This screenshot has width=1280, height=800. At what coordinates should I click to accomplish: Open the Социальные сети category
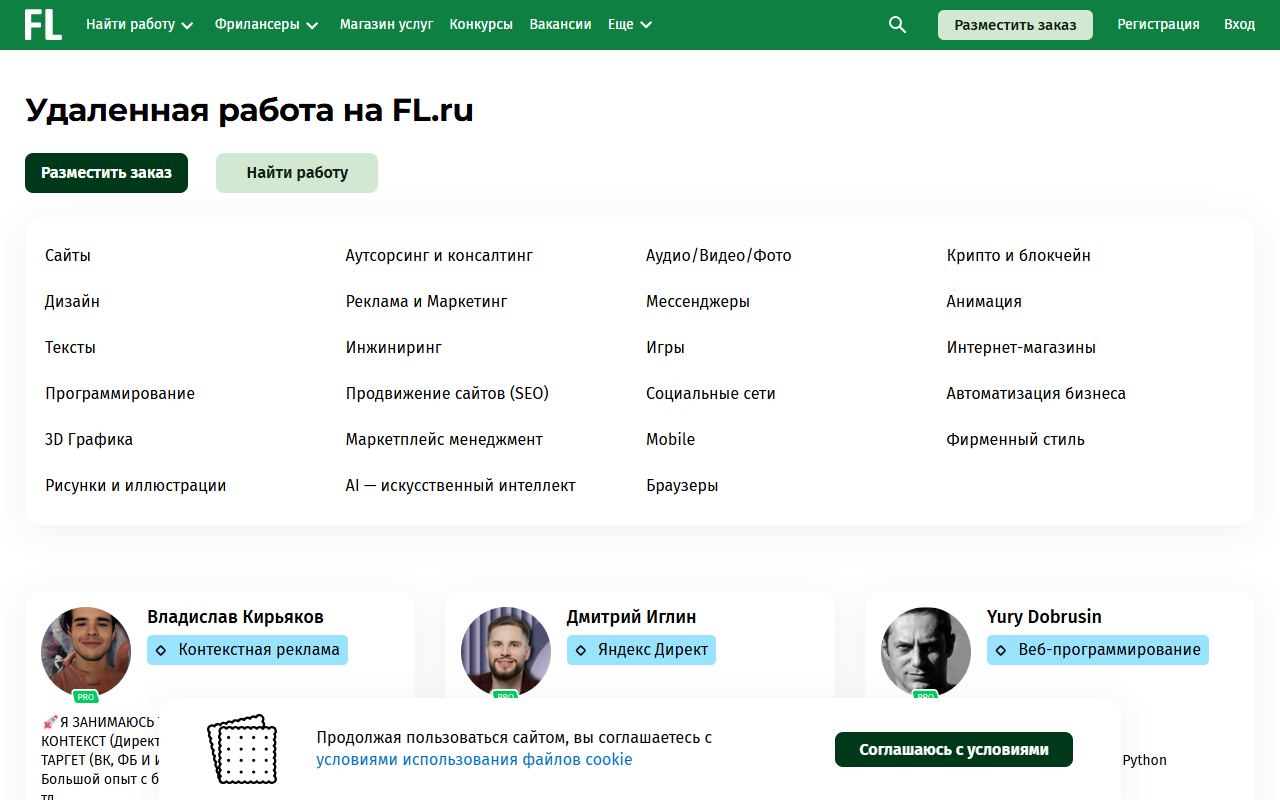[x=711, y=394]
